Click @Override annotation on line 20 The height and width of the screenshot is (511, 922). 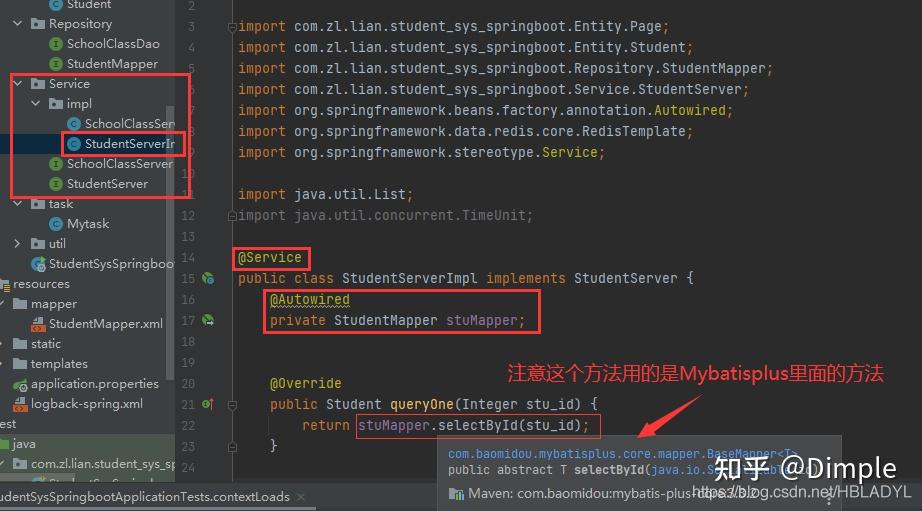tap(305, 383)
